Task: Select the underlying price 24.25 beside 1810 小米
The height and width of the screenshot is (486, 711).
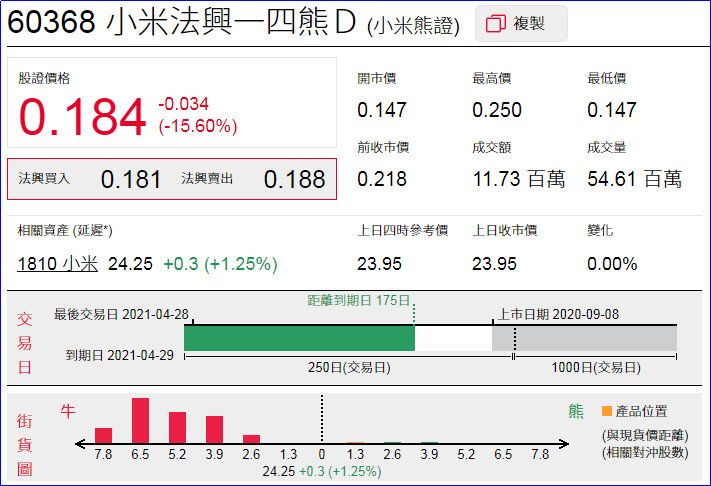Action: click(130, 264)
